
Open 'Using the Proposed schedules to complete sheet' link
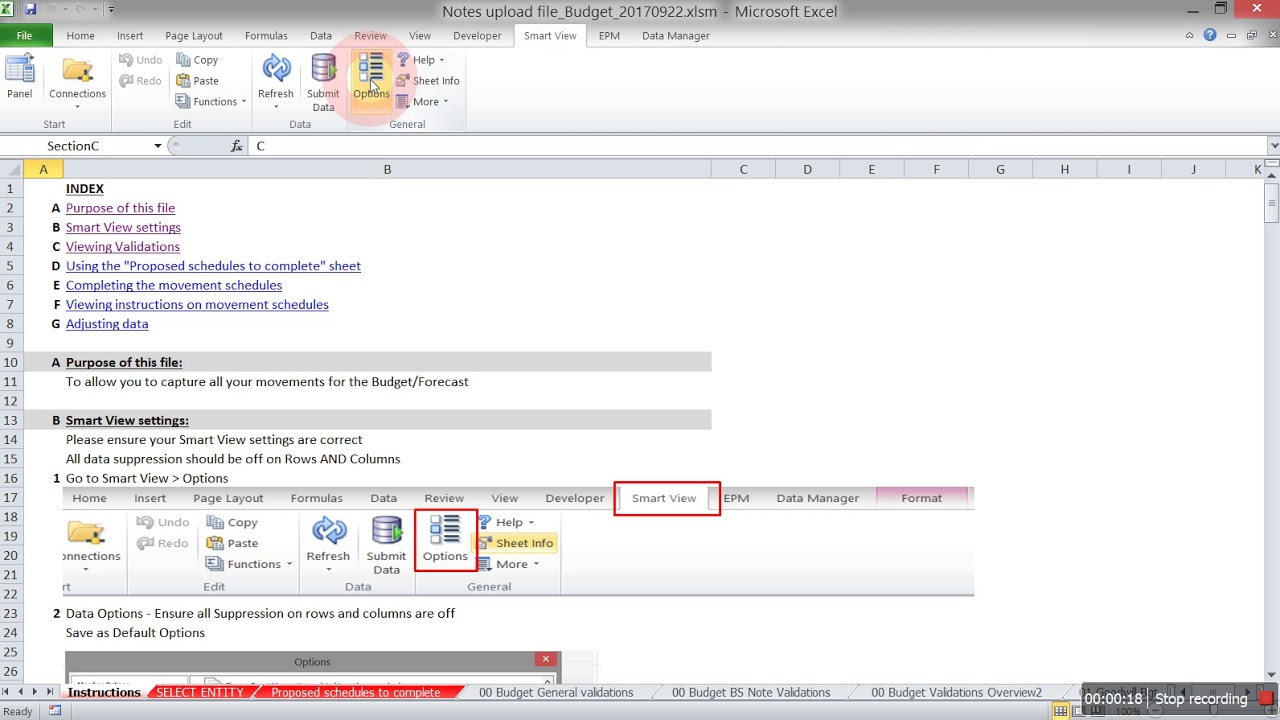[x=213, y=266]
